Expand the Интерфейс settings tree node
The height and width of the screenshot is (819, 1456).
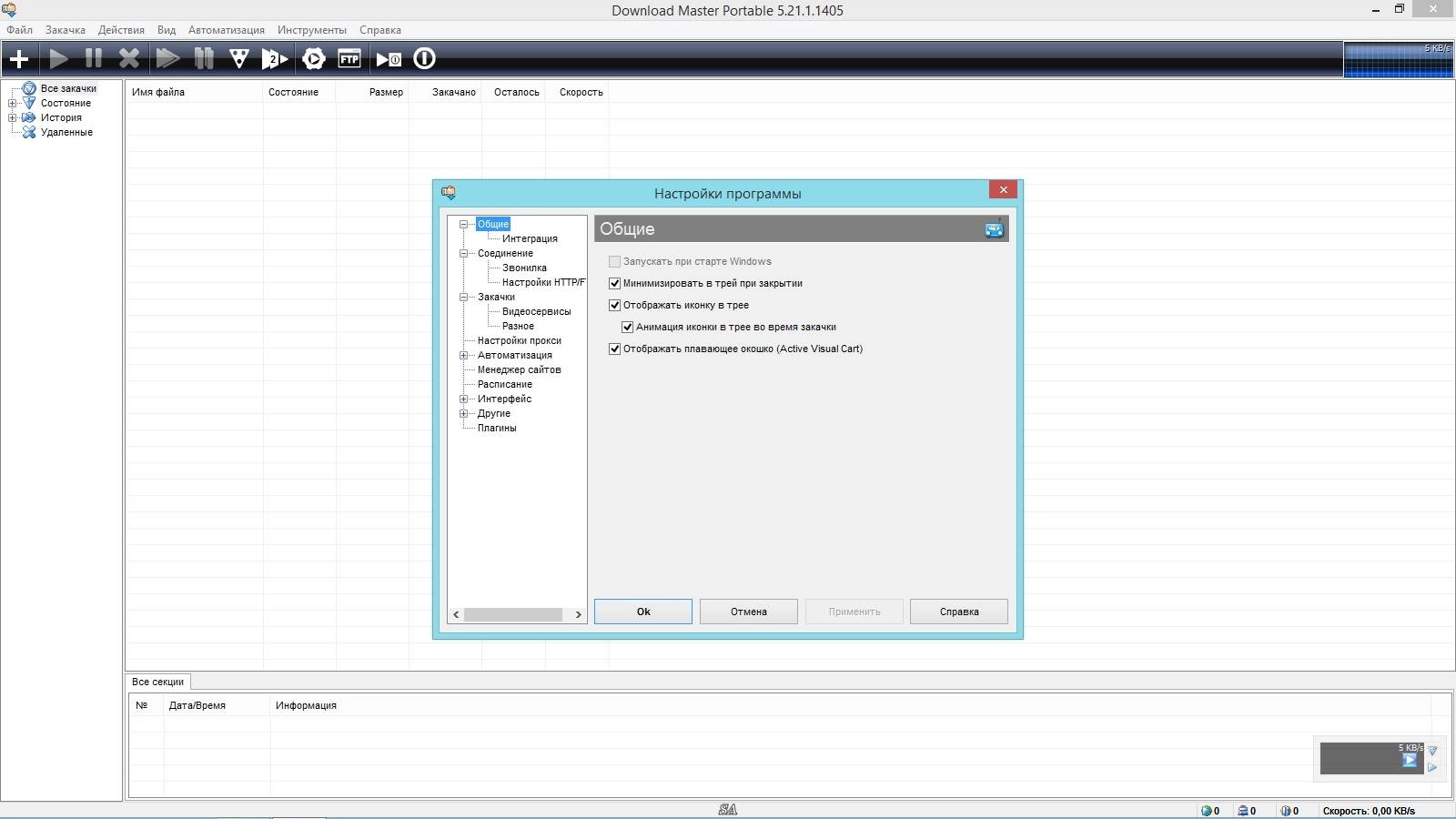click(x=463, y=399)
